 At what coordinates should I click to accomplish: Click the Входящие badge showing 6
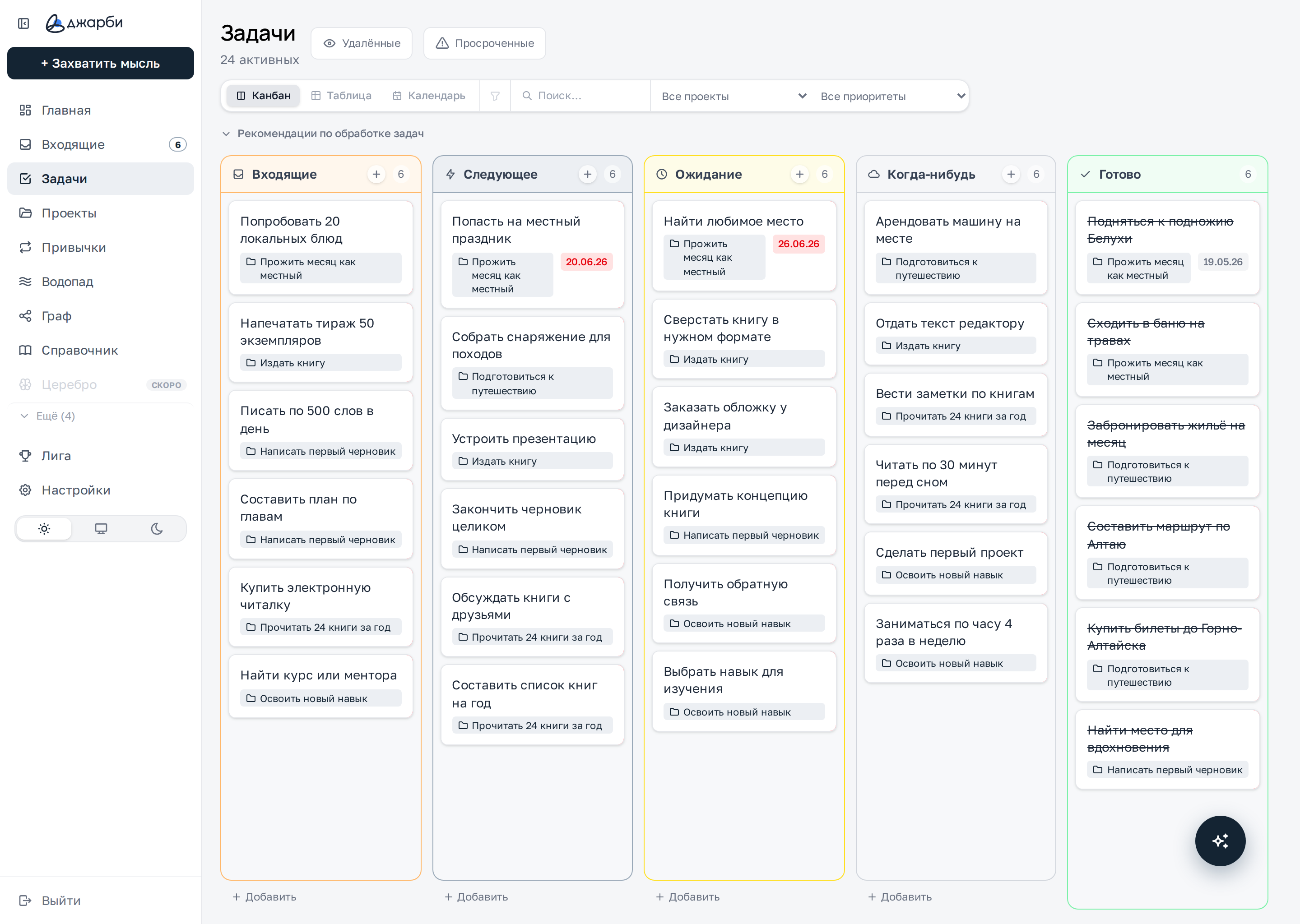177,144
